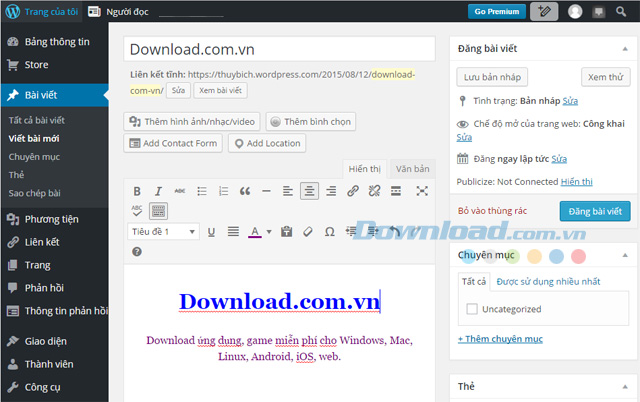
Task: Publish with Đăng bài viết blue button
Action: click(x=595, y=211)
